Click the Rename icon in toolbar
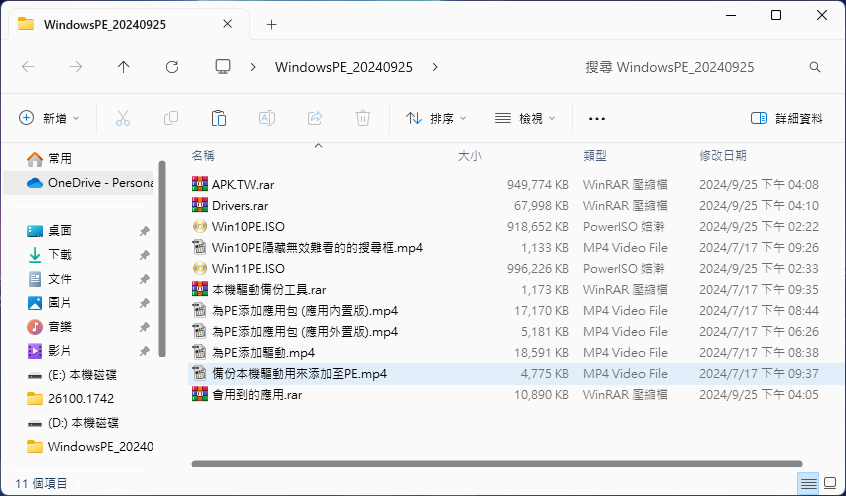 (267, 118)
